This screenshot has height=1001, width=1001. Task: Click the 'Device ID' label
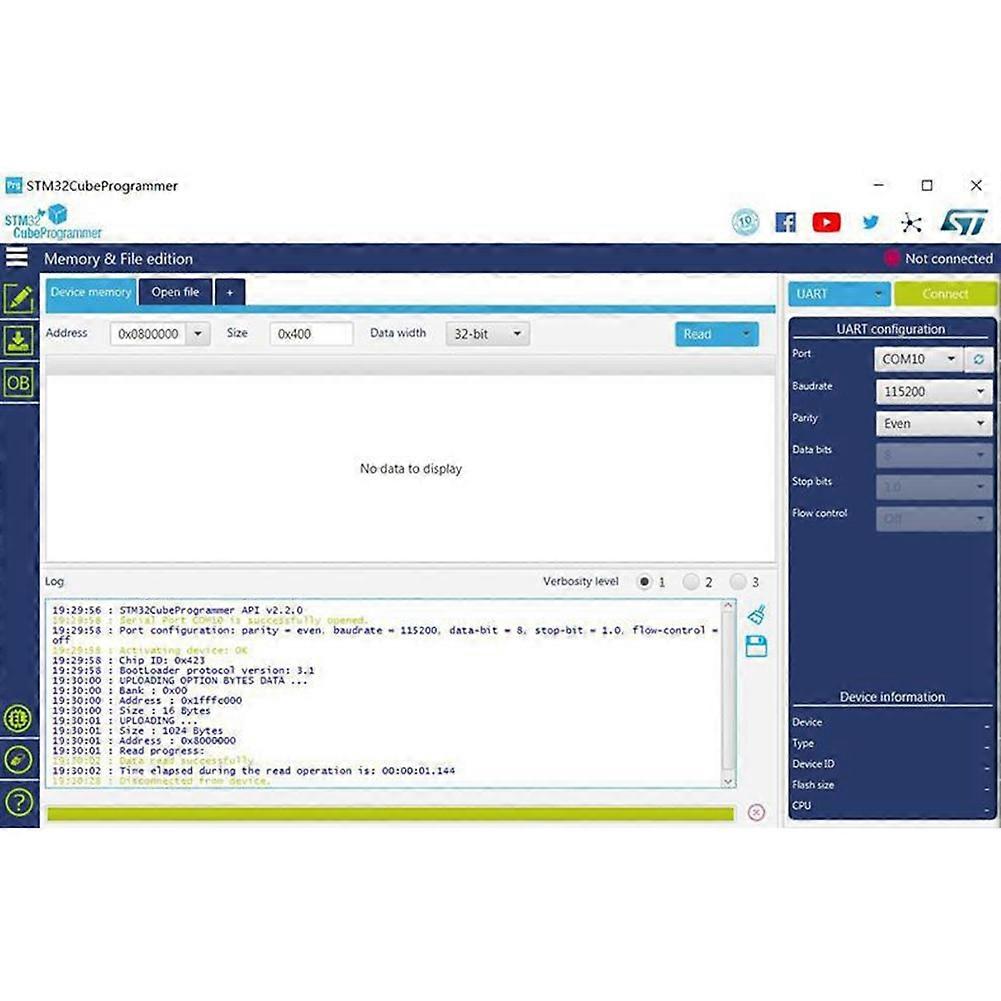[813, 764]
